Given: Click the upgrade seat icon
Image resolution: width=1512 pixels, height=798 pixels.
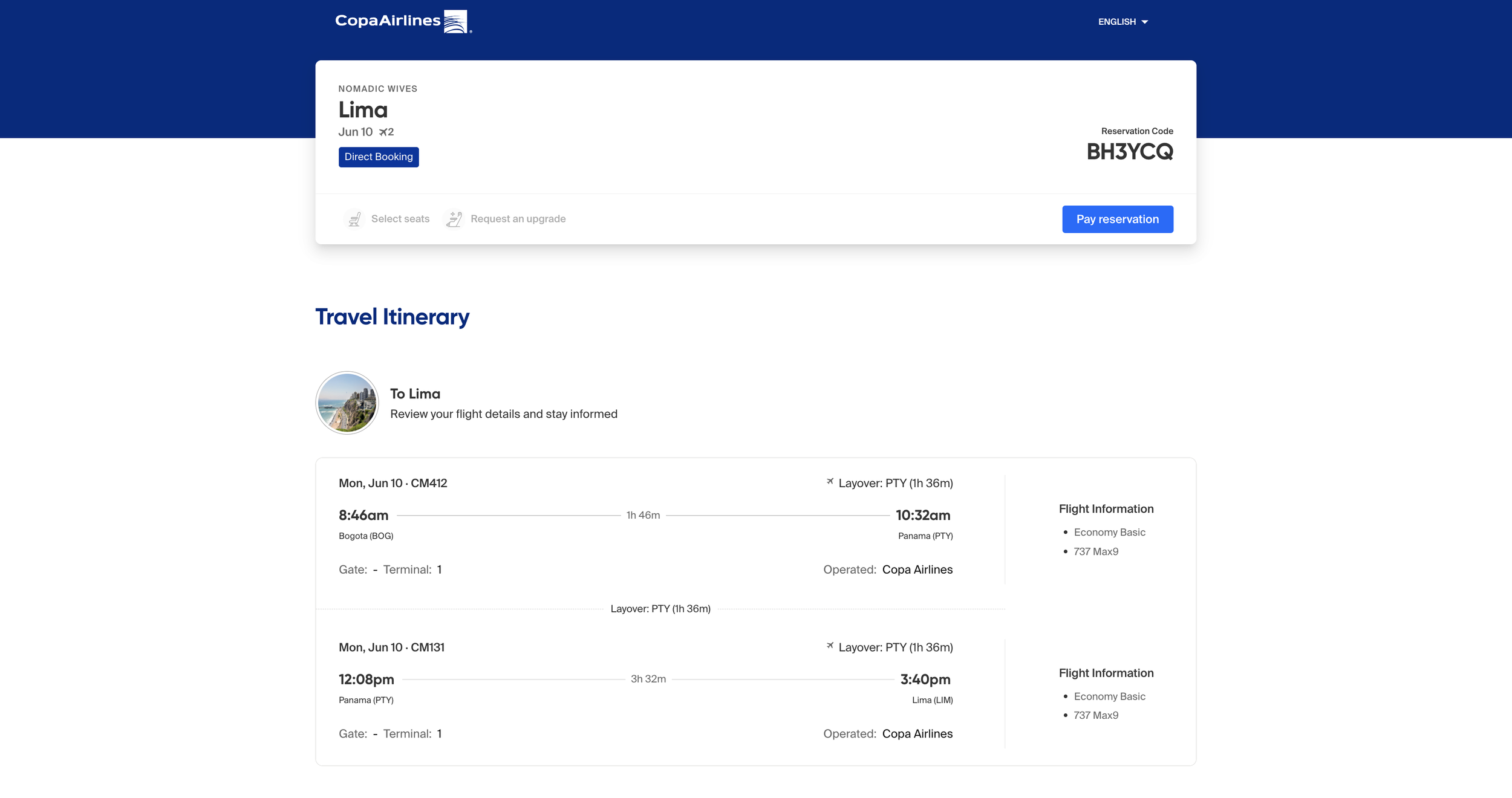Looking at the screenshot, I should 454,219.
